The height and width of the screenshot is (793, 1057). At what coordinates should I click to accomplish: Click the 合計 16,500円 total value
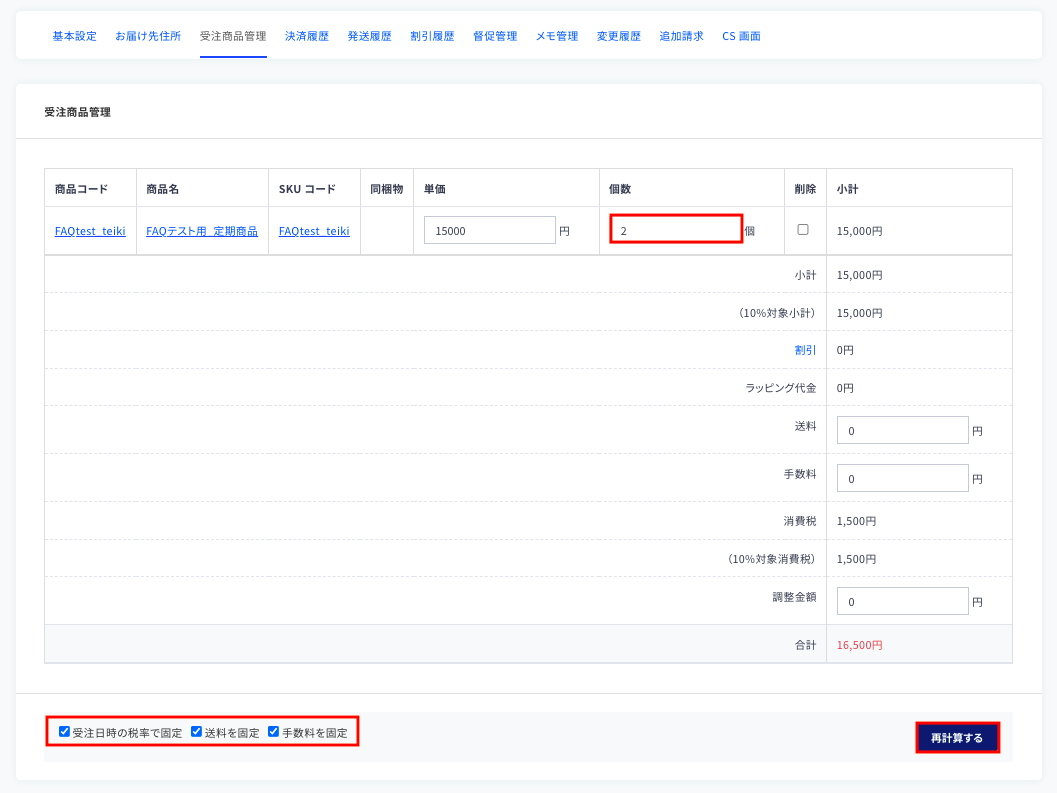coord(859,645)
